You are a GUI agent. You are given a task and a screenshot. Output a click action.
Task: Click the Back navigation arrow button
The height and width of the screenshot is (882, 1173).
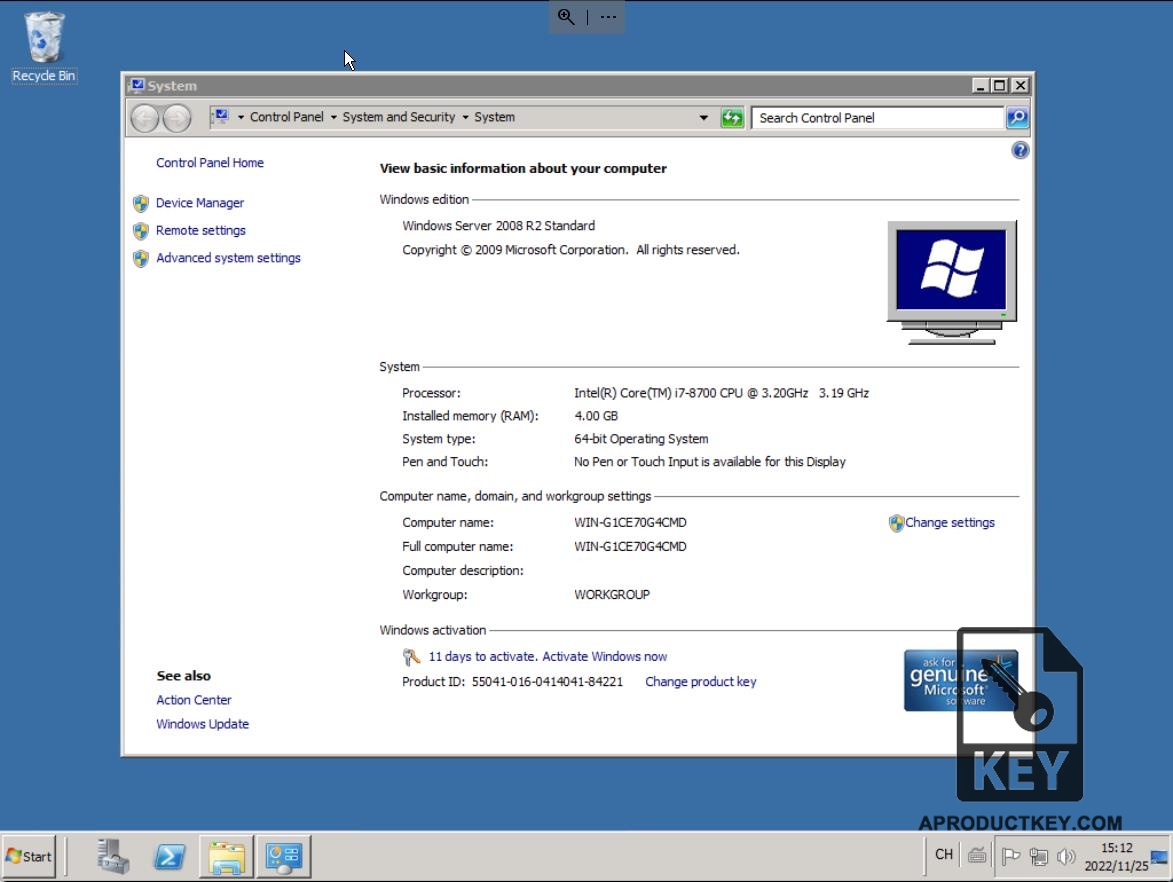tap(144, 118)
